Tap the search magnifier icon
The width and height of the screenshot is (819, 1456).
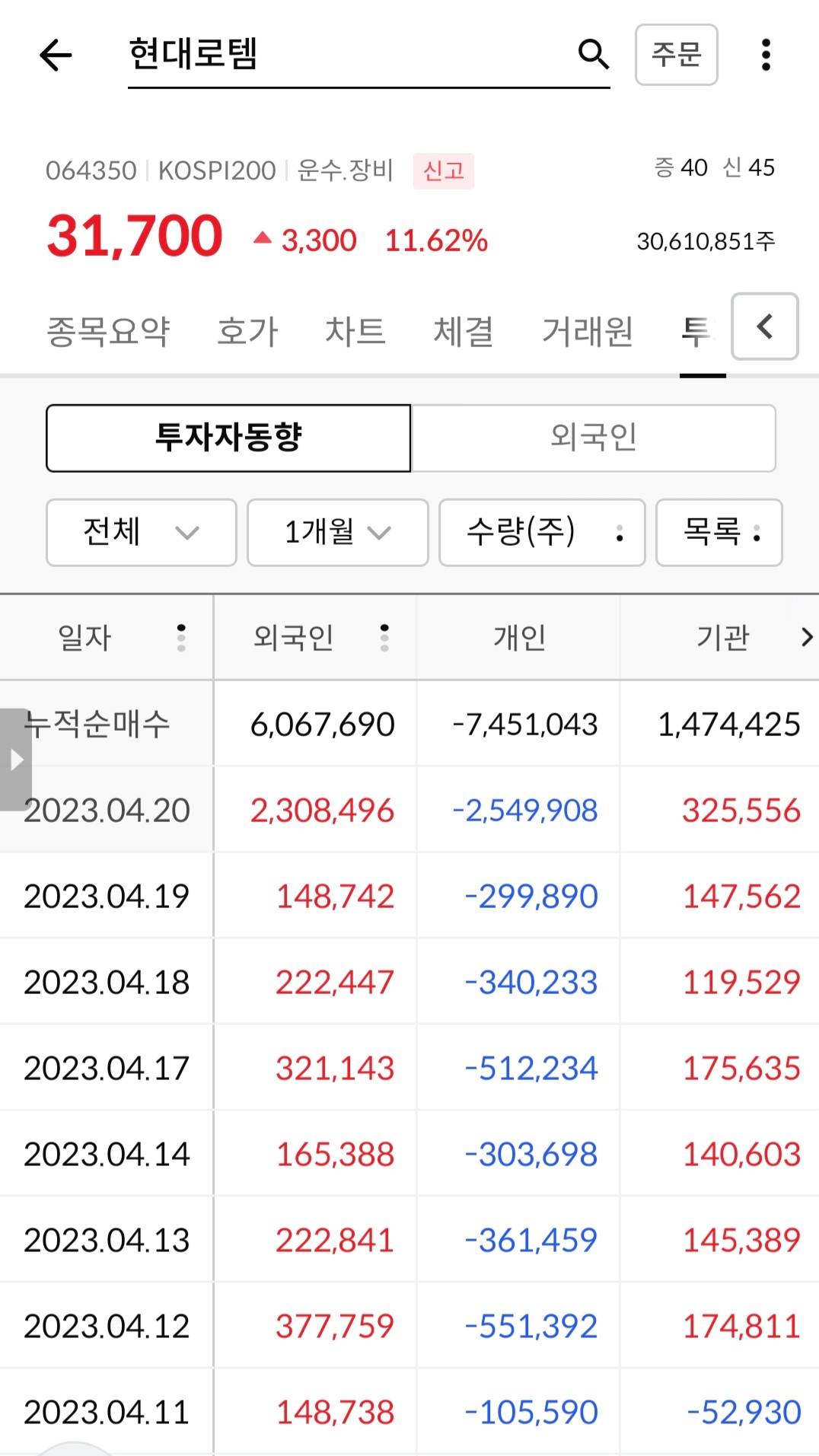coord(593,54)
